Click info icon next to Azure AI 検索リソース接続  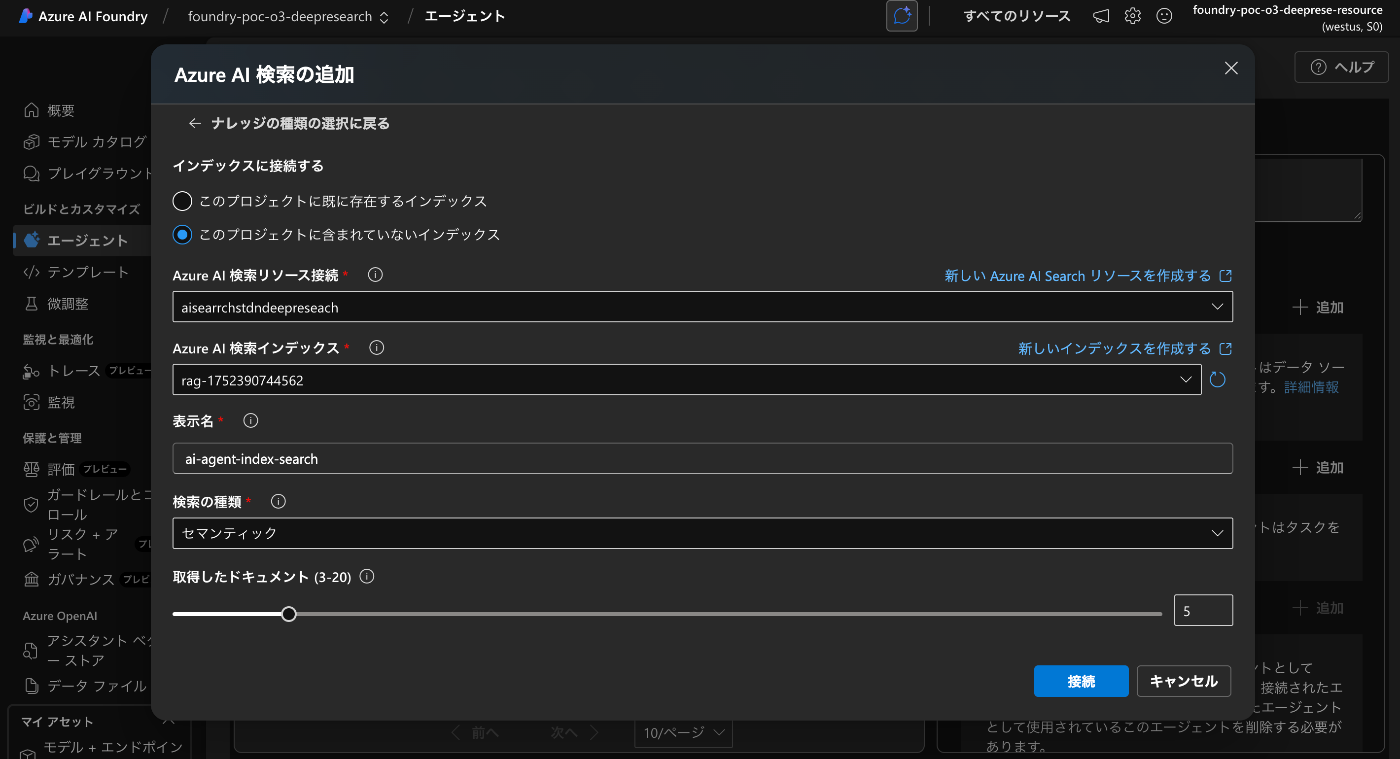pos(376,275)
